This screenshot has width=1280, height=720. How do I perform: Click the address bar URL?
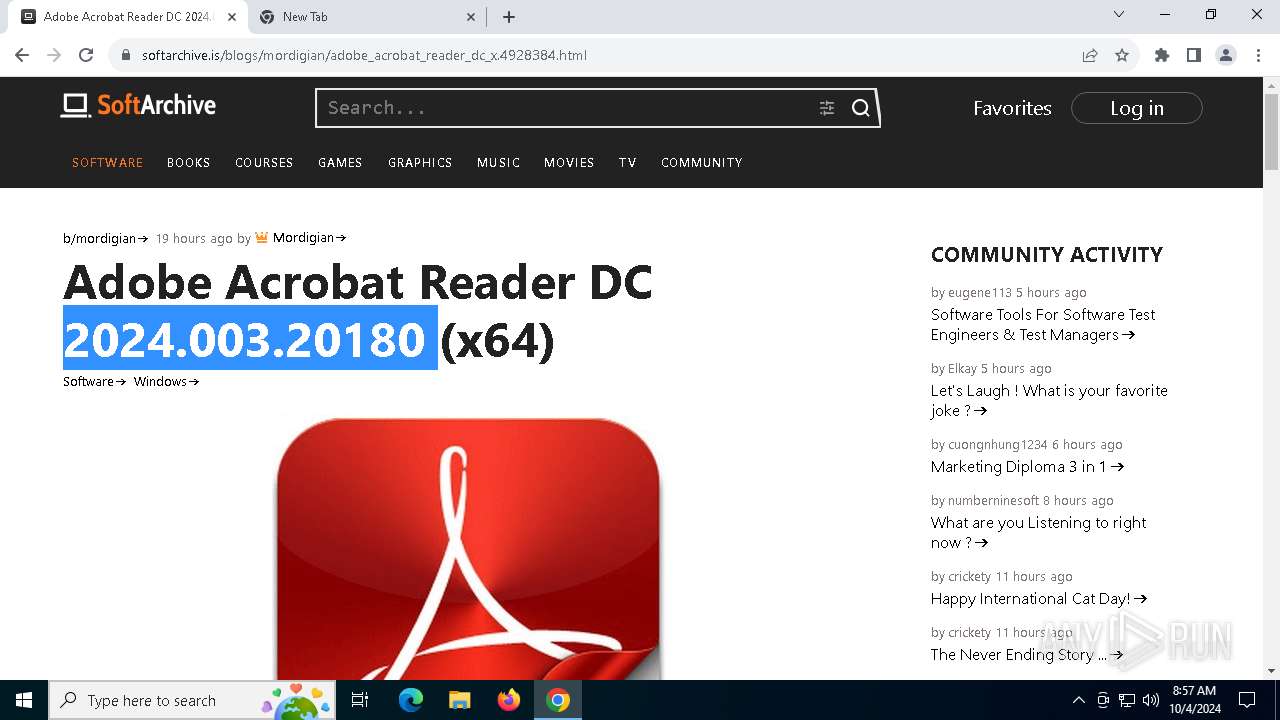[x=364, y=55]
